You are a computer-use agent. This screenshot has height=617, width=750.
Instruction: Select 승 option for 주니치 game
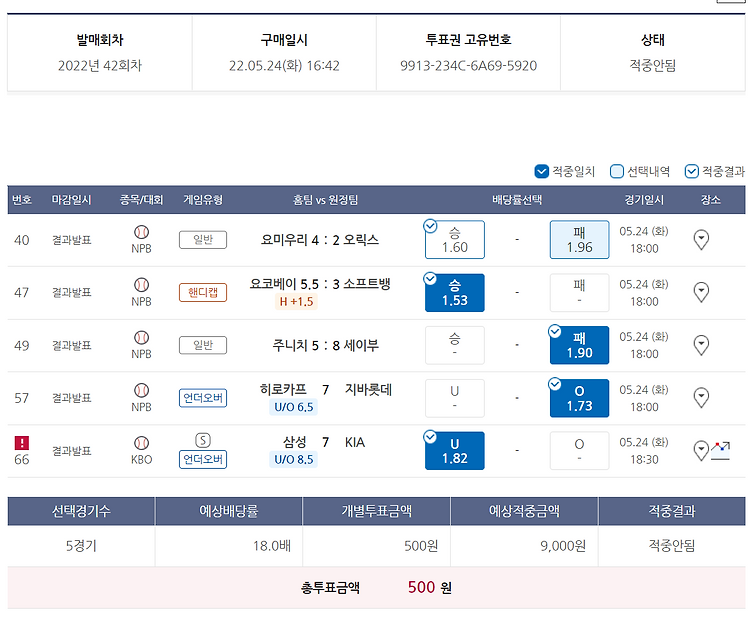pyautogui.click(x=455, y=345)
